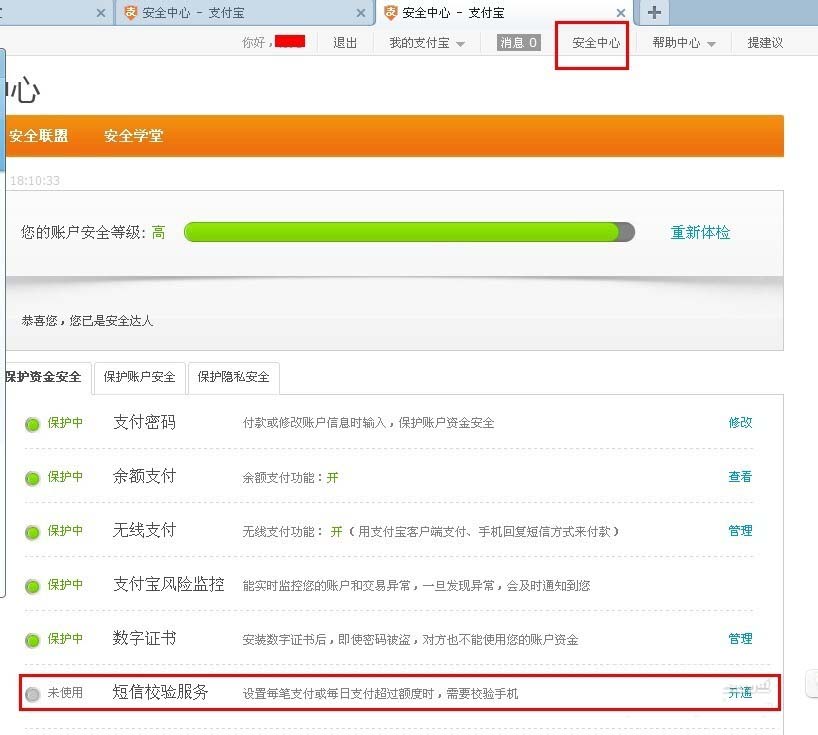Click the 您的账户安全等级 label
This screenshot has width=818, height=735.
pyautogui.click(x=83, y=232)
